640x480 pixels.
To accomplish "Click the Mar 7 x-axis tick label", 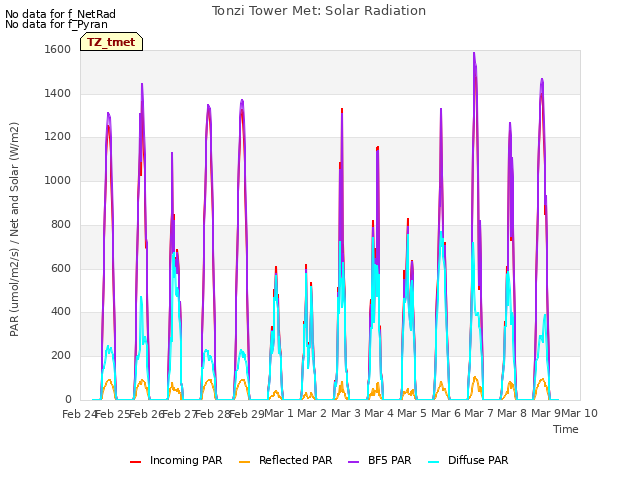I will click(479, 413).
